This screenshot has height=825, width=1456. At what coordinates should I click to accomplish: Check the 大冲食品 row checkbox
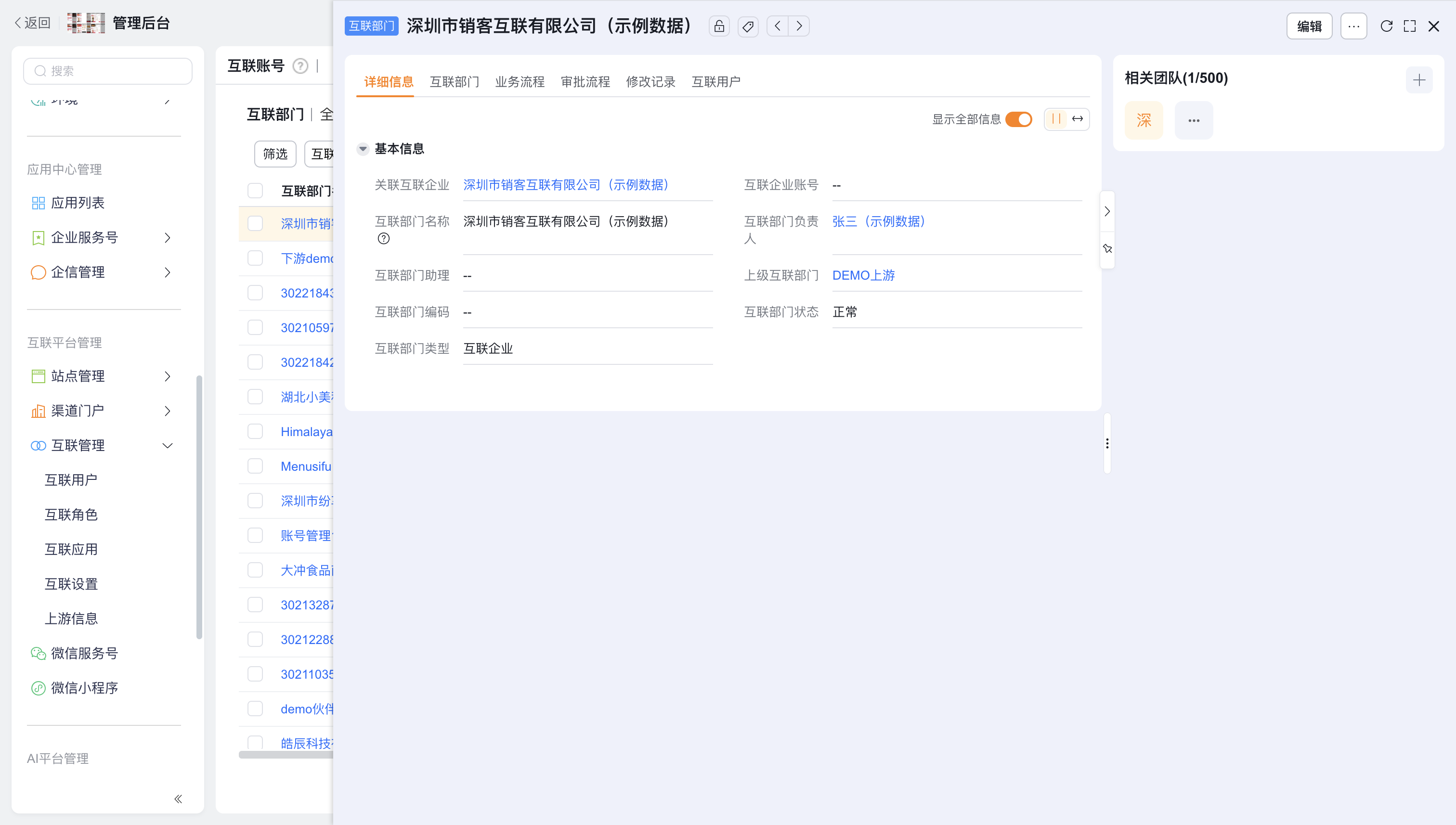tap(255, 570)
